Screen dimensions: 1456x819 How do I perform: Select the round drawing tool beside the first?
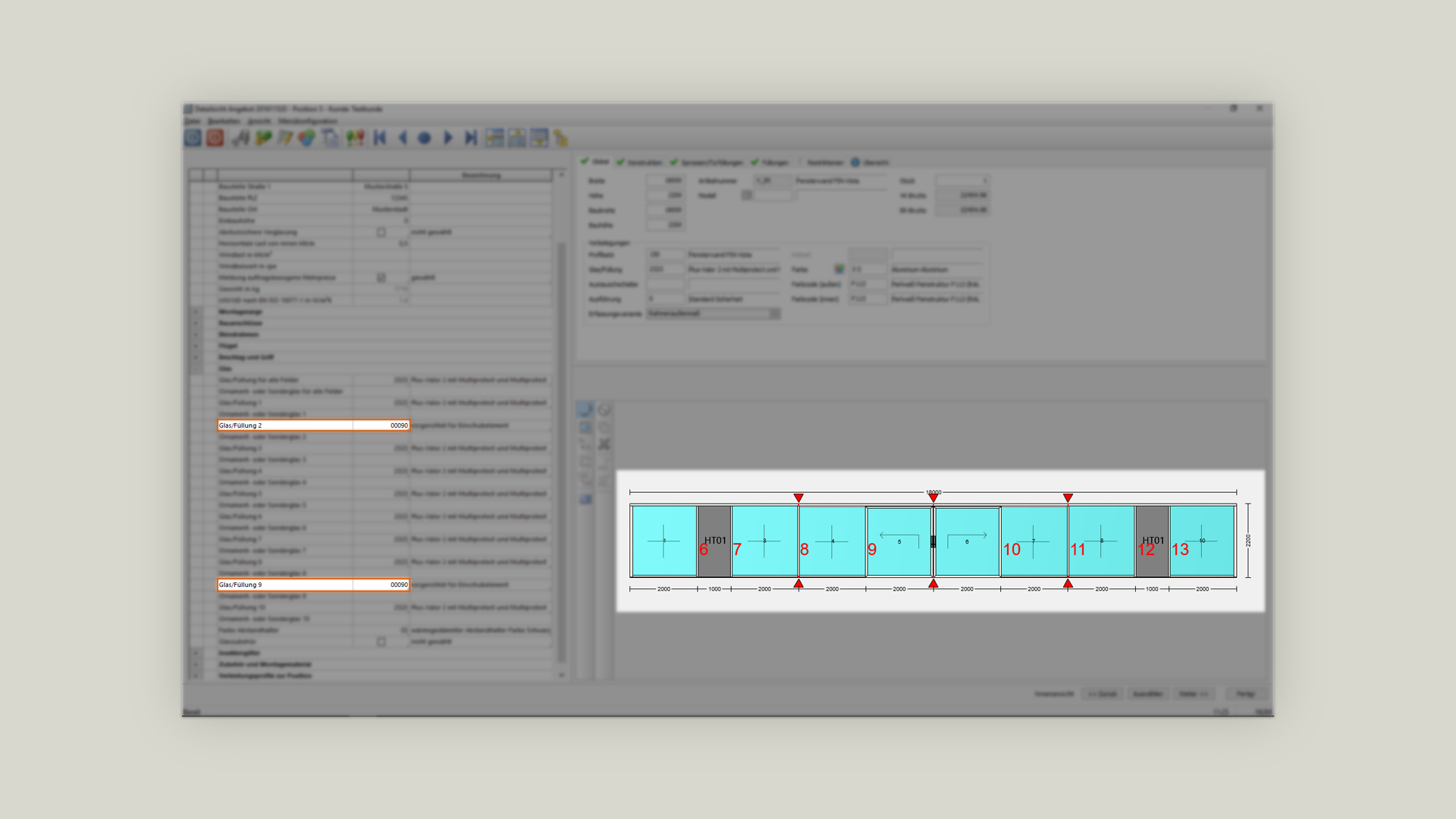tap(604, 409)
